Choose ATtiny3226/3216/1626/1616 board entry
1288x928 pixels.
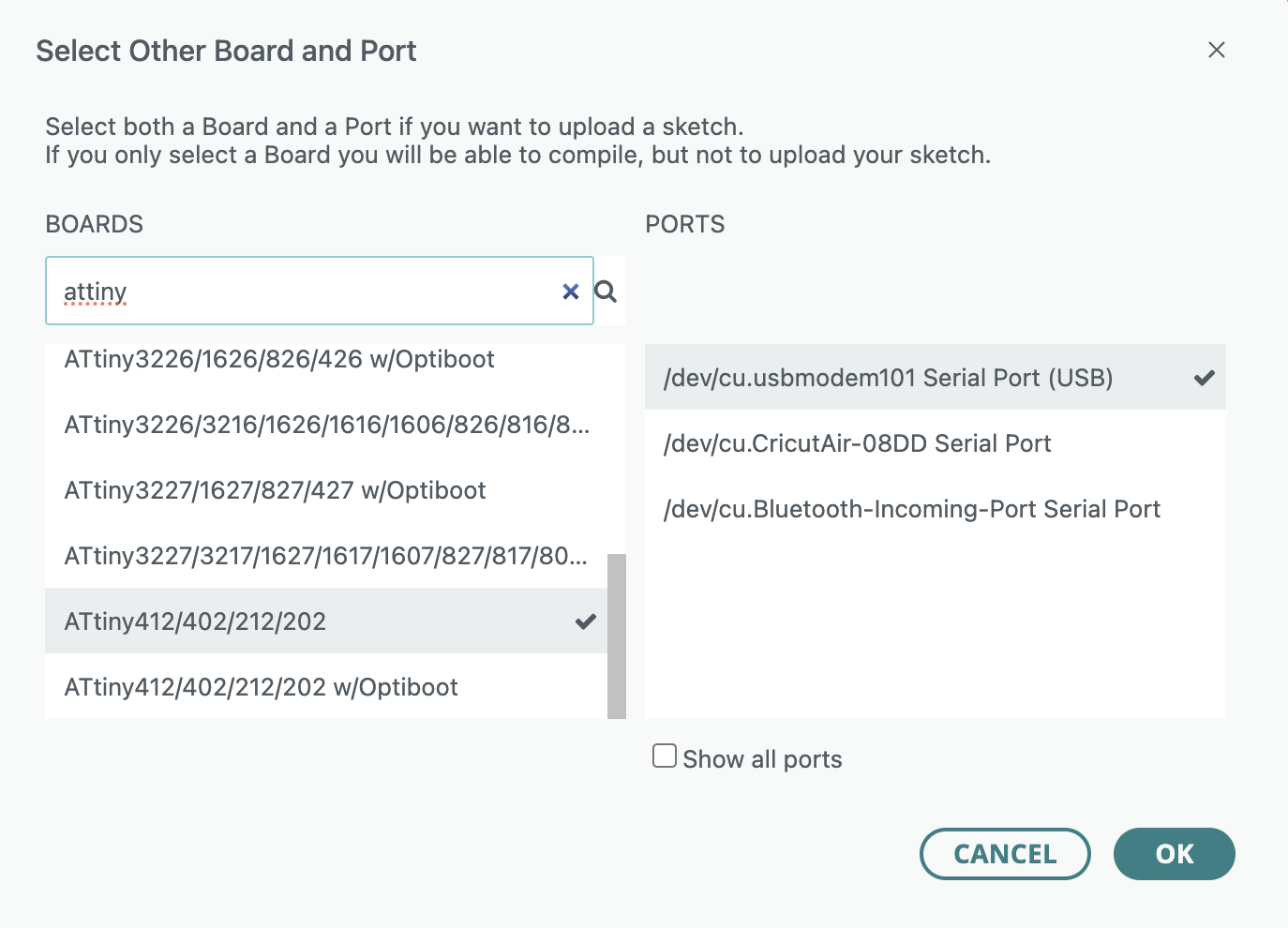[326, 425]
